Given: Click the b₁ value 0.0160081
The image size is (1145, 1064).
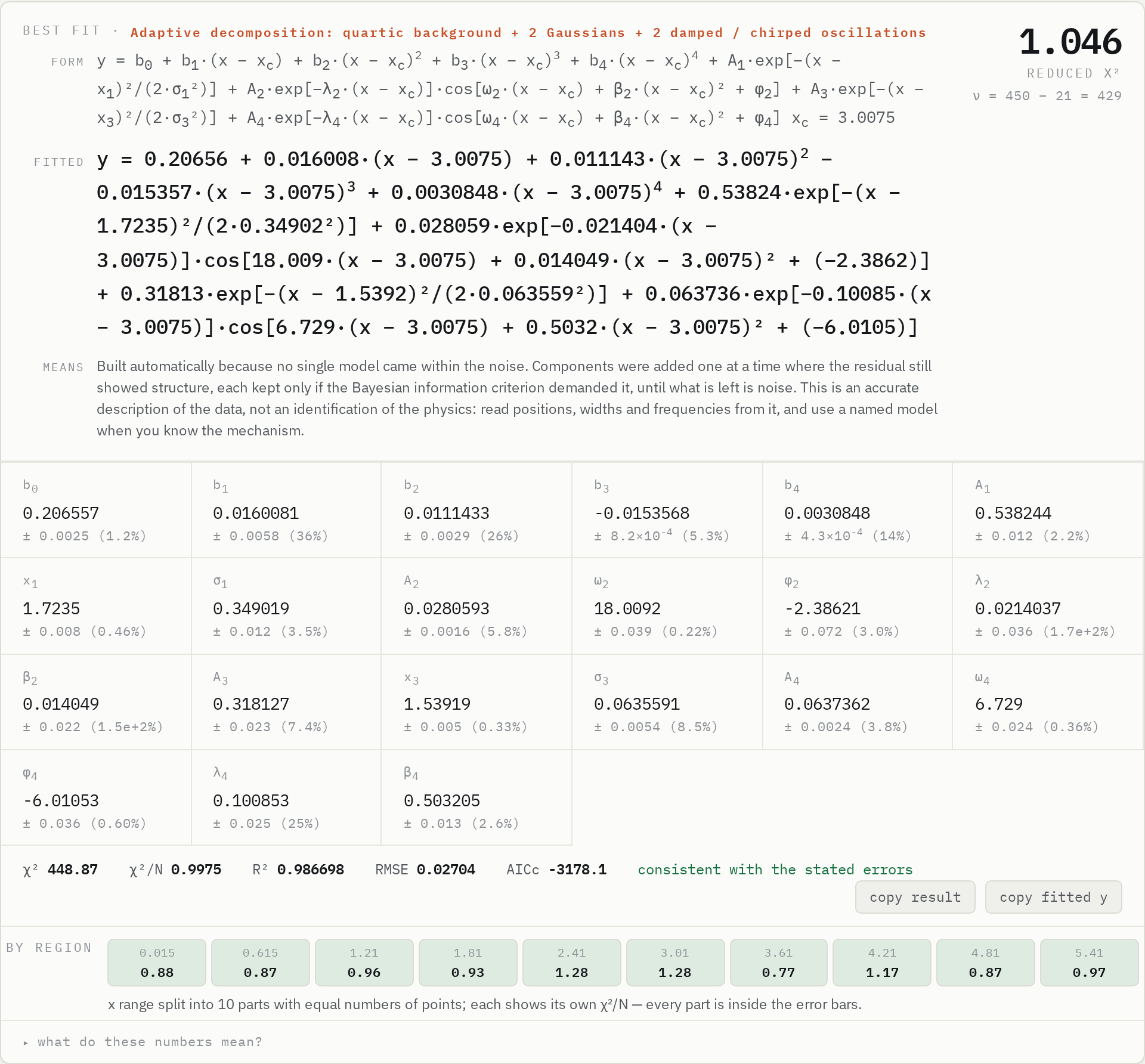Looking at the screenshot, I should [x=256, y=514].
